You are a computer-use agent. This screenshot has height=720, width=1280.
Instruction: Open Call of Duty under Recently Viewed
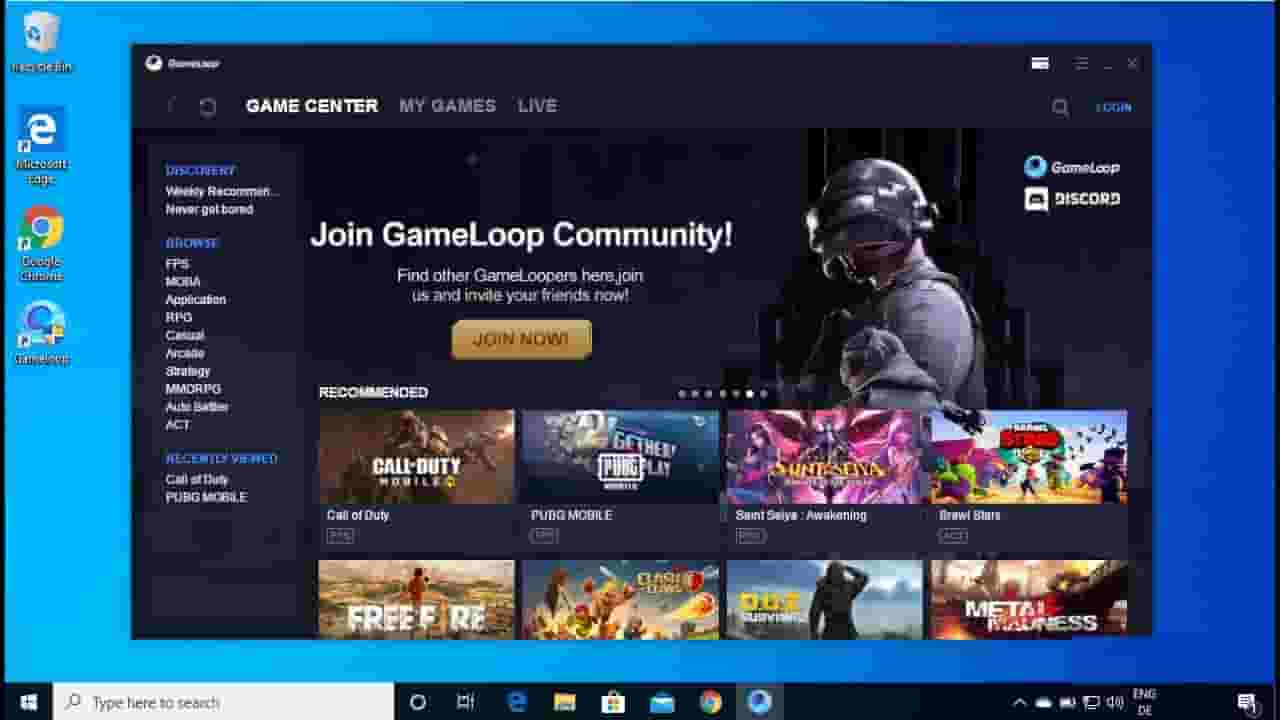tap(197, 479)
